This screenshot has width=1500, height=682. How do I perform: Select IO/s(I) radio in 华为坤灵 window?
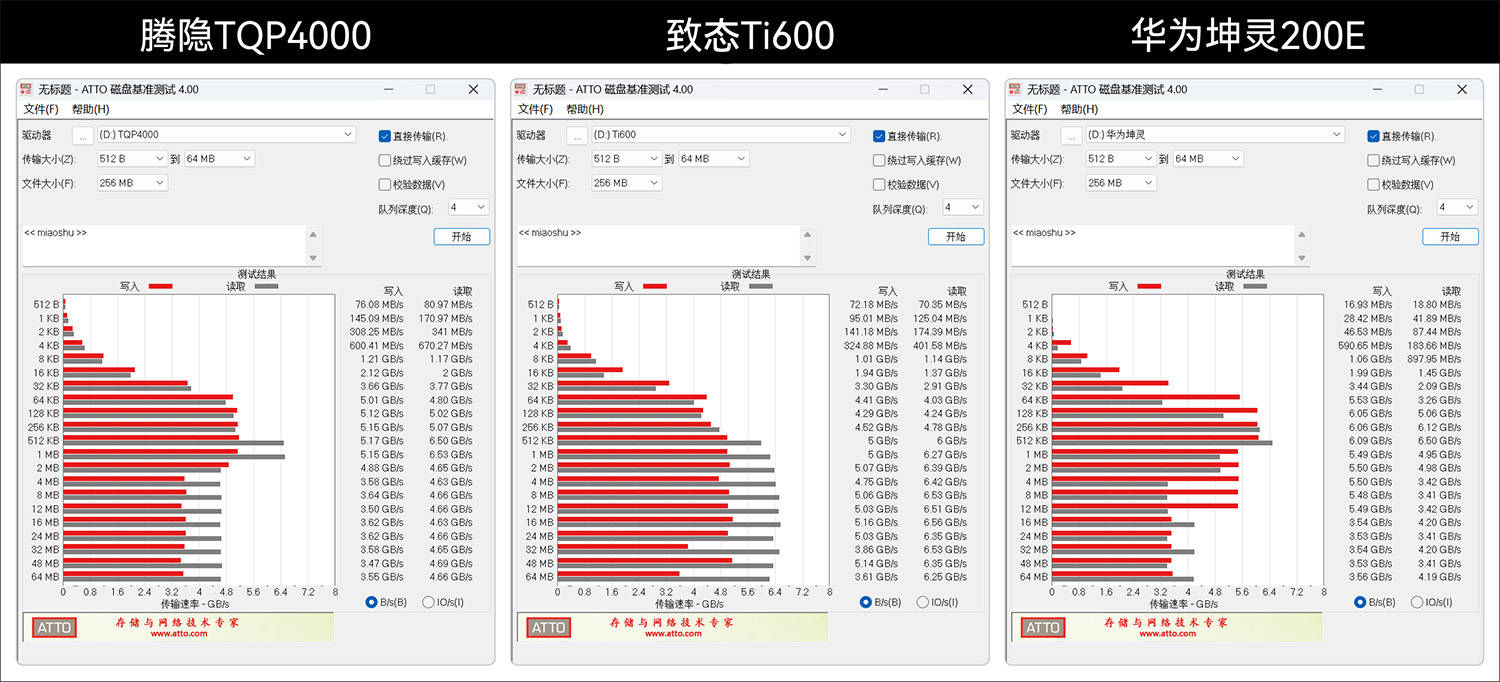tap(1416, 602)
